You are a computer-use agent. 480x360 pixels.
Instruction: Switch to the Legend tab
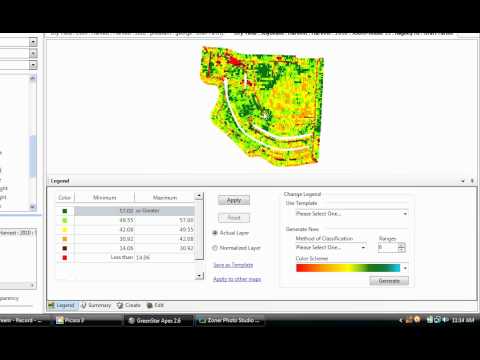[62, 305]
